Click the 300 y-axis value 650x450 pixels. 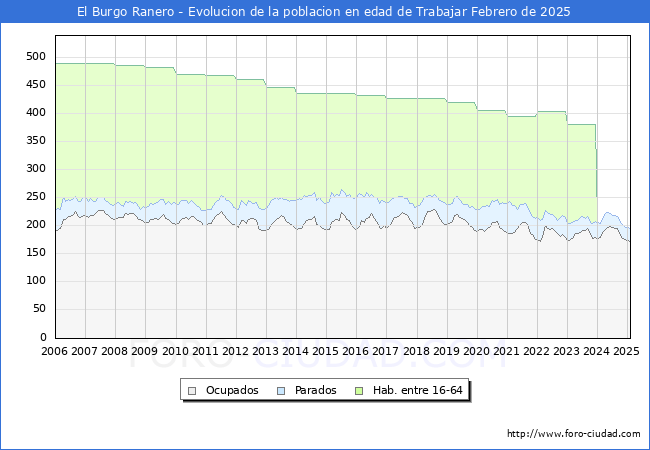(36, 169)
